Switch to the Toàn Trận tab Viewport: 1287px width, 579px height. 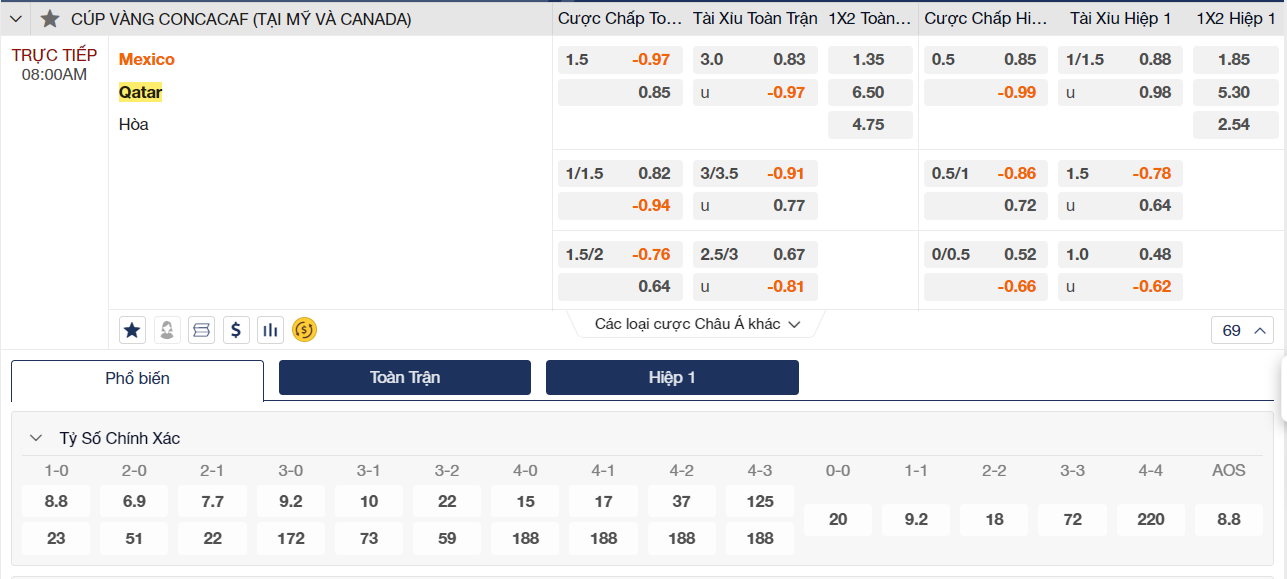405,377
